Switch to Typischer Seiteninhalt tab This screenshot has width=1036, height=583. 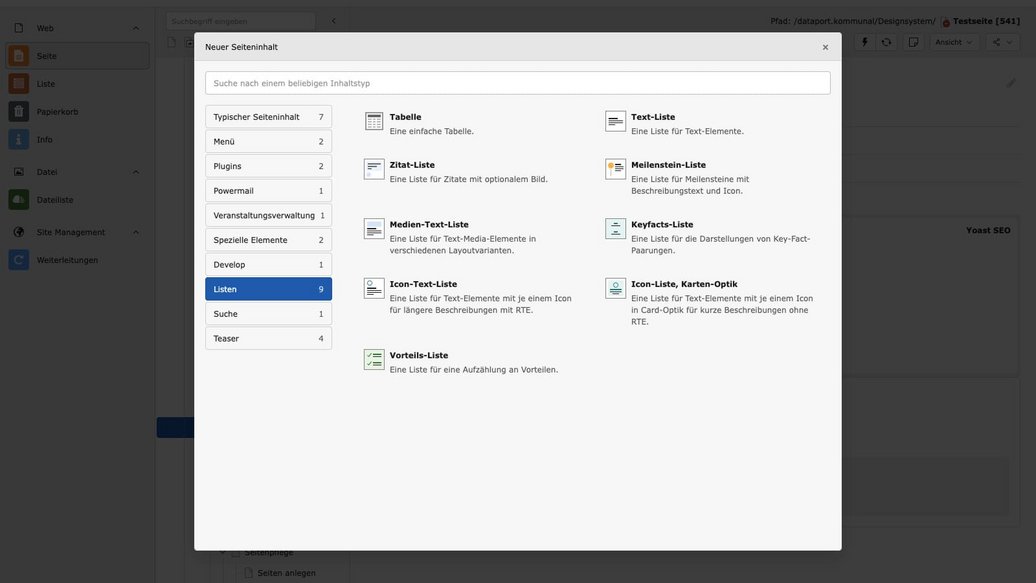tap(268, 117)
